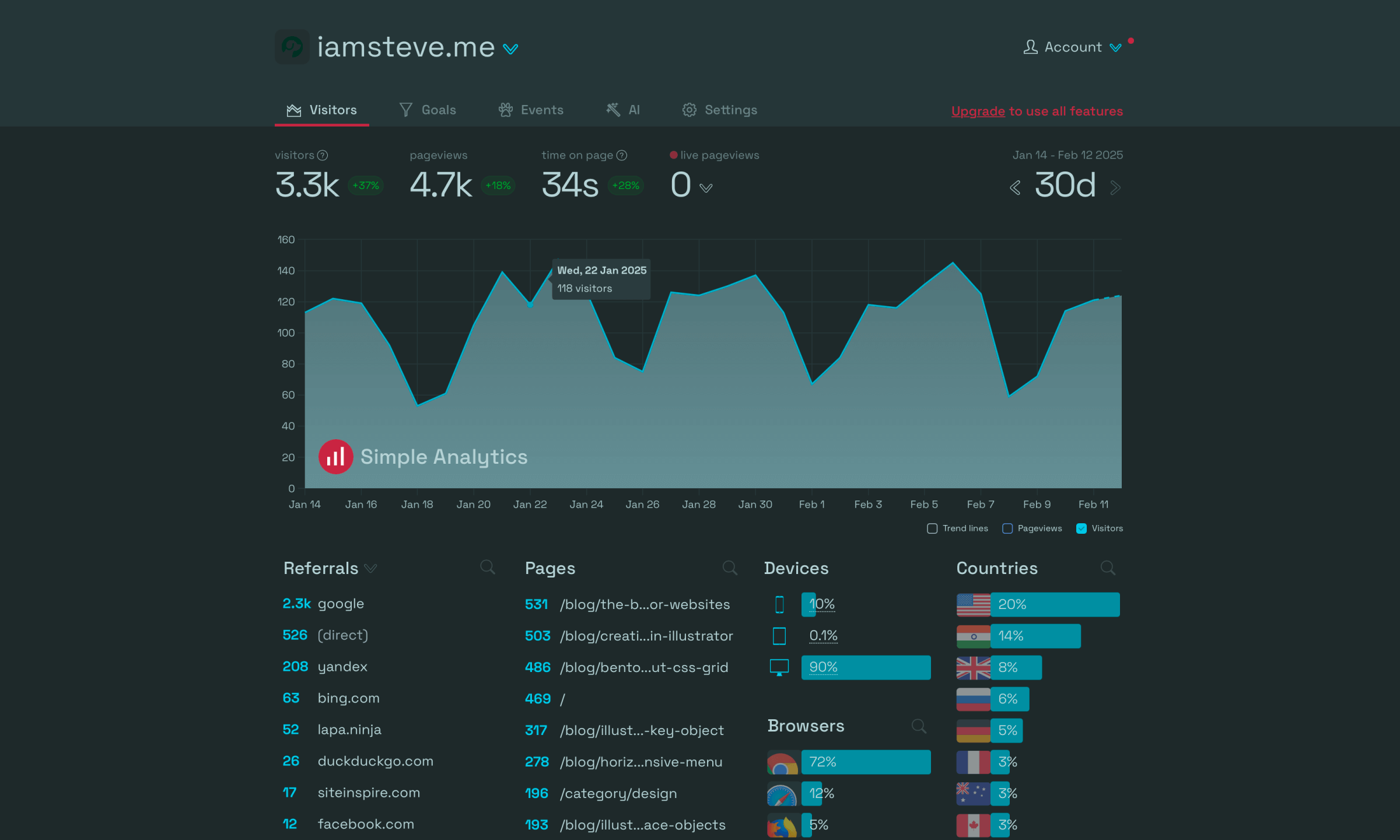Enable the Trend lines checkbox
Image resolution: width=1400 pixels, height=840 pixels.
click(x=932, y=528)
